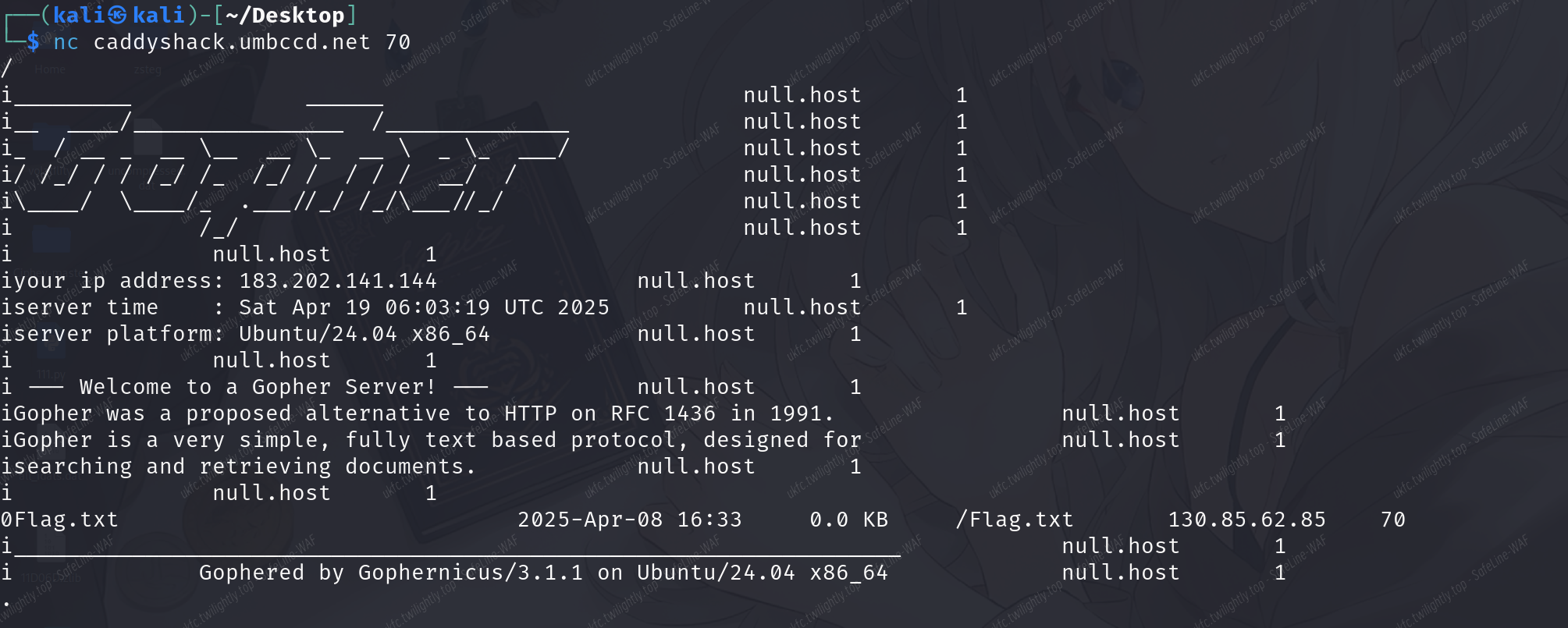This screenshot has height=628, width=1568.
Task: Select the caddyshack.umbccd.net hostname
Action: [x=232, y=42]
